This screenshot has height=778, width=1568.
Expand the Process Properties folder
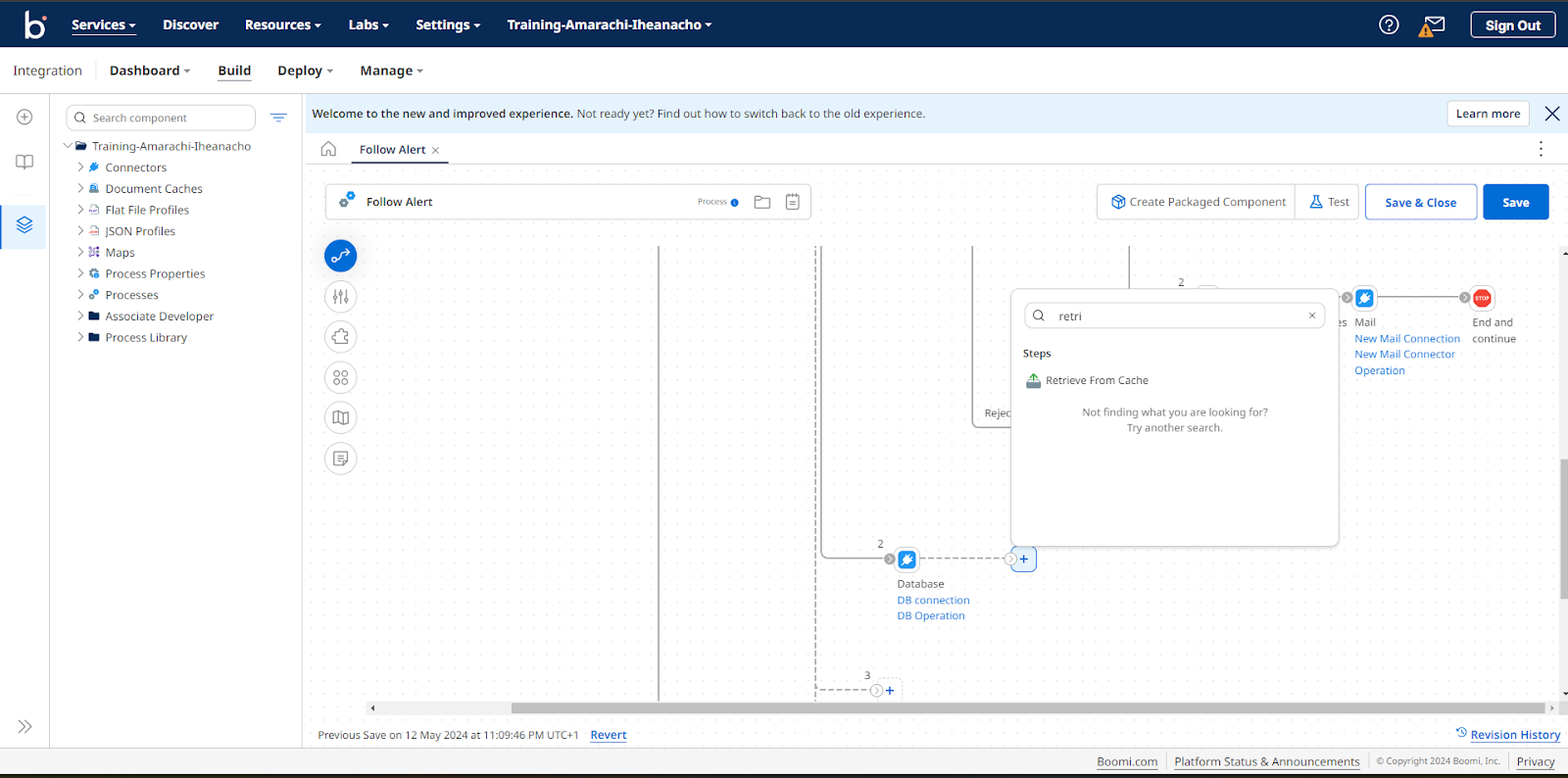click(80, 273)
